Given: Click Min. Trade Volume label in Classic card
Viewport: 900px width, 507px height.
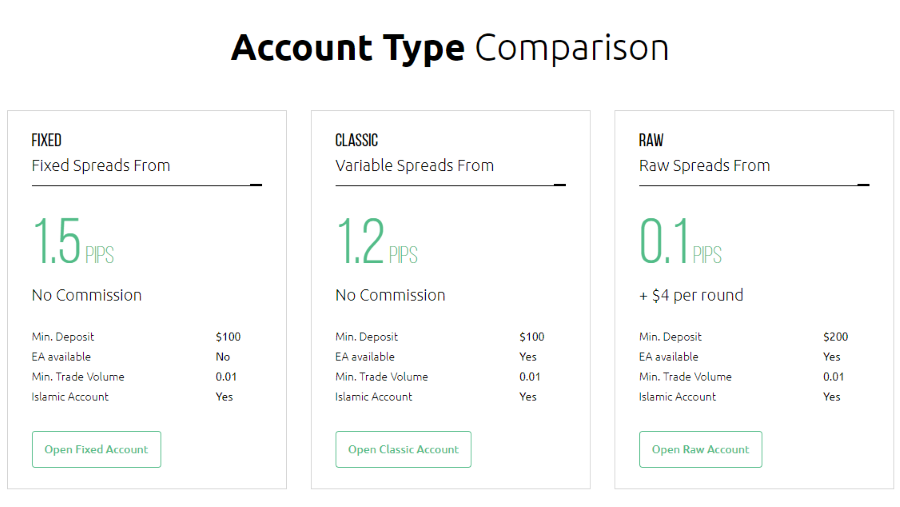Looking at the screenshot, I should (381, 377).
